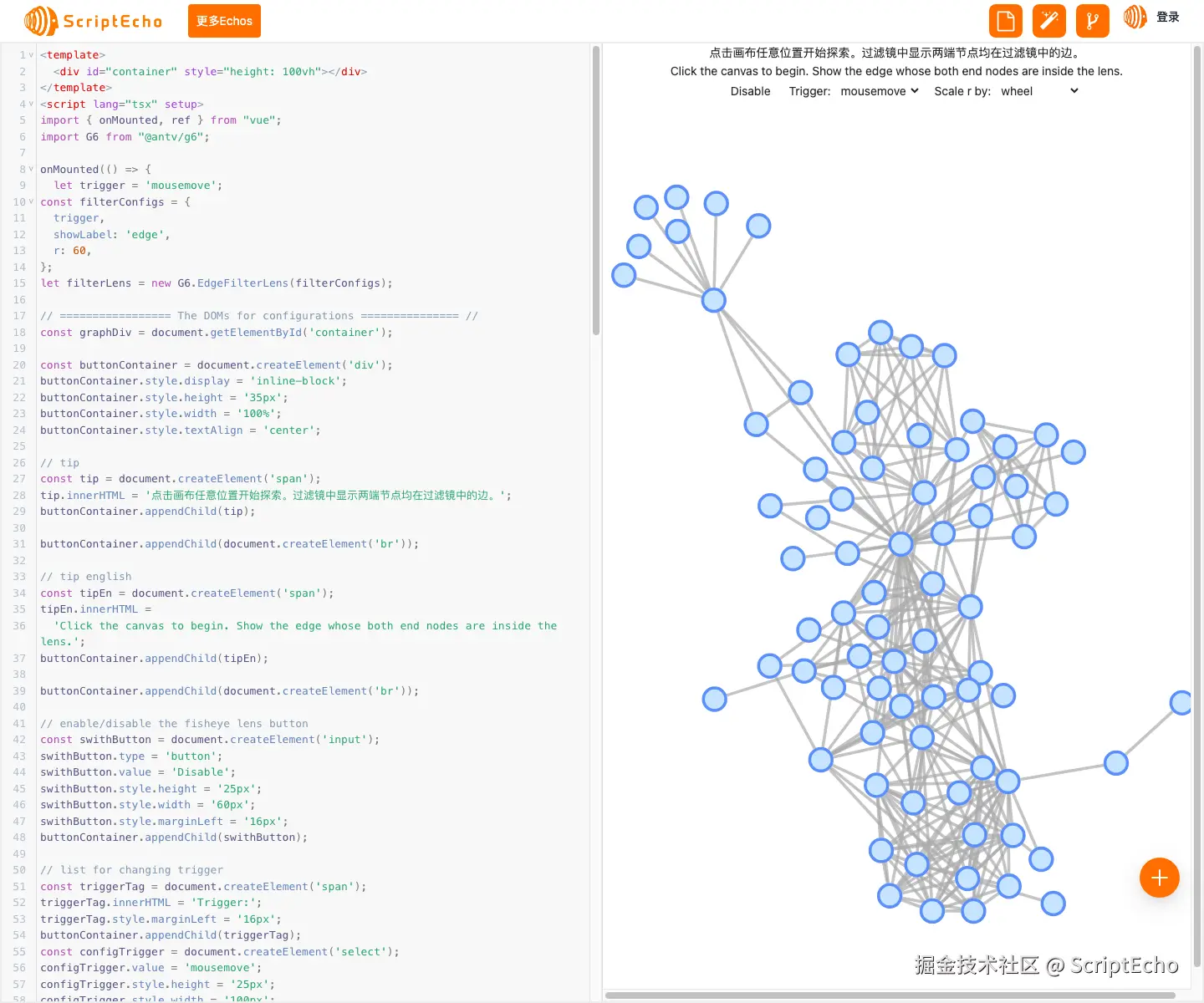Viewport: 1204px width, 1003px height.
Task: Click the orange floating plus button
Action: [1160, 878]
